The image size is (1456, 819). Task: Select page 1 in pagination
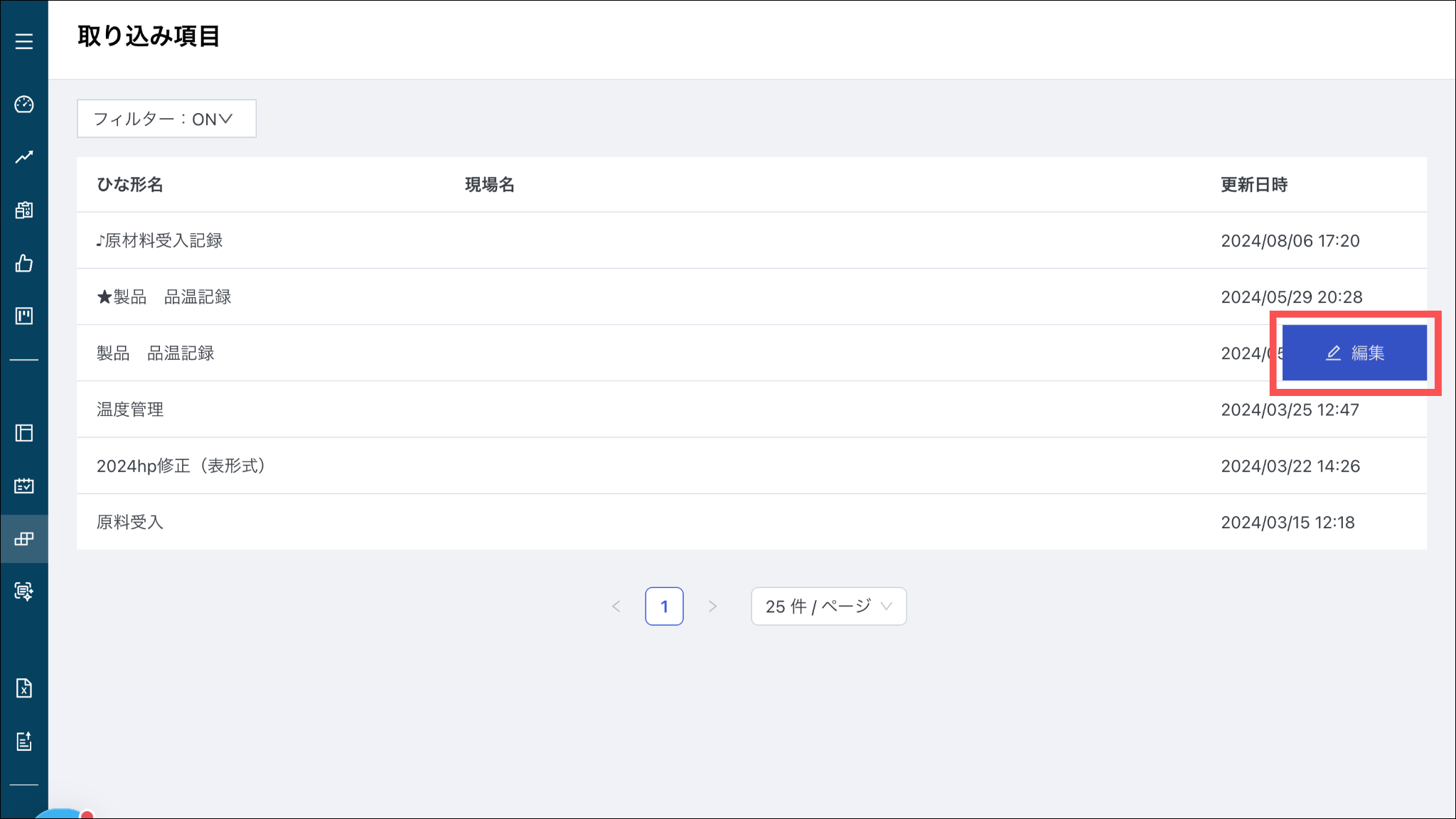[x=664, y=606]
